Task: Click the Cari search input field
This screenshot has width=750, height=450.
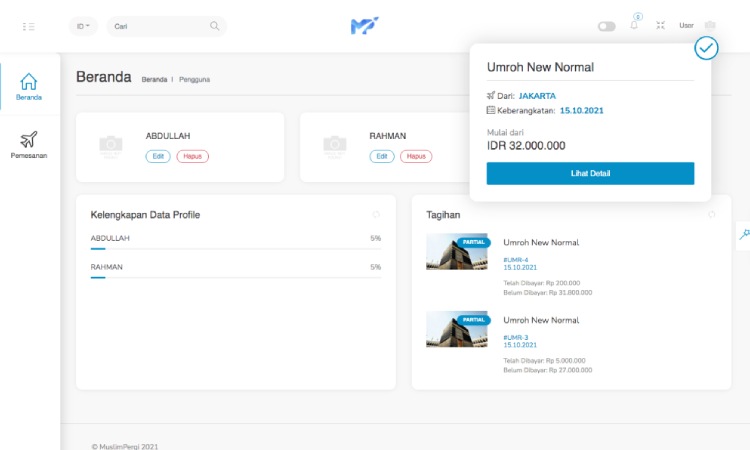Action: coord(166,26)
